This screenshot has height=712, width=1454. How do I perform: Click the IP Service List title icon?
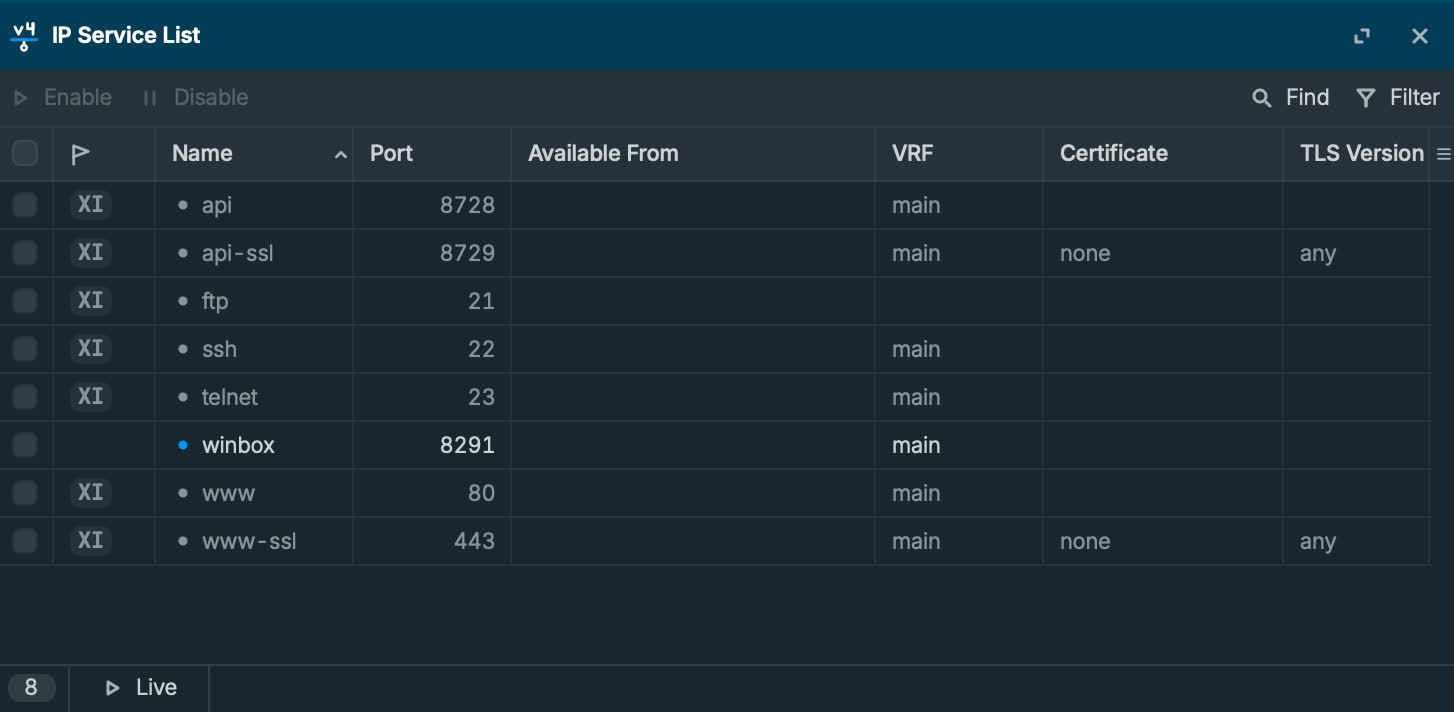tap(24, 36)
